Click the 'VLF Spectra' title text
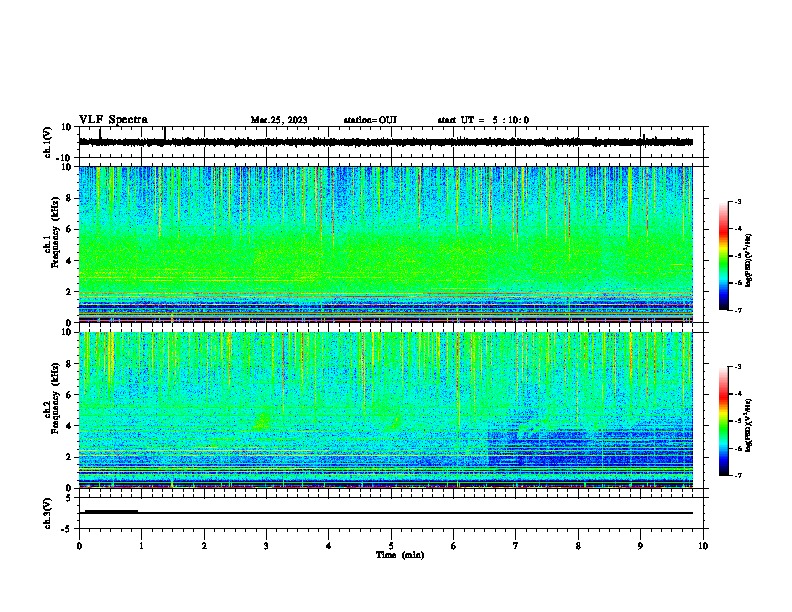Viewport: 792px width, 612px height. tap(113, 120)
